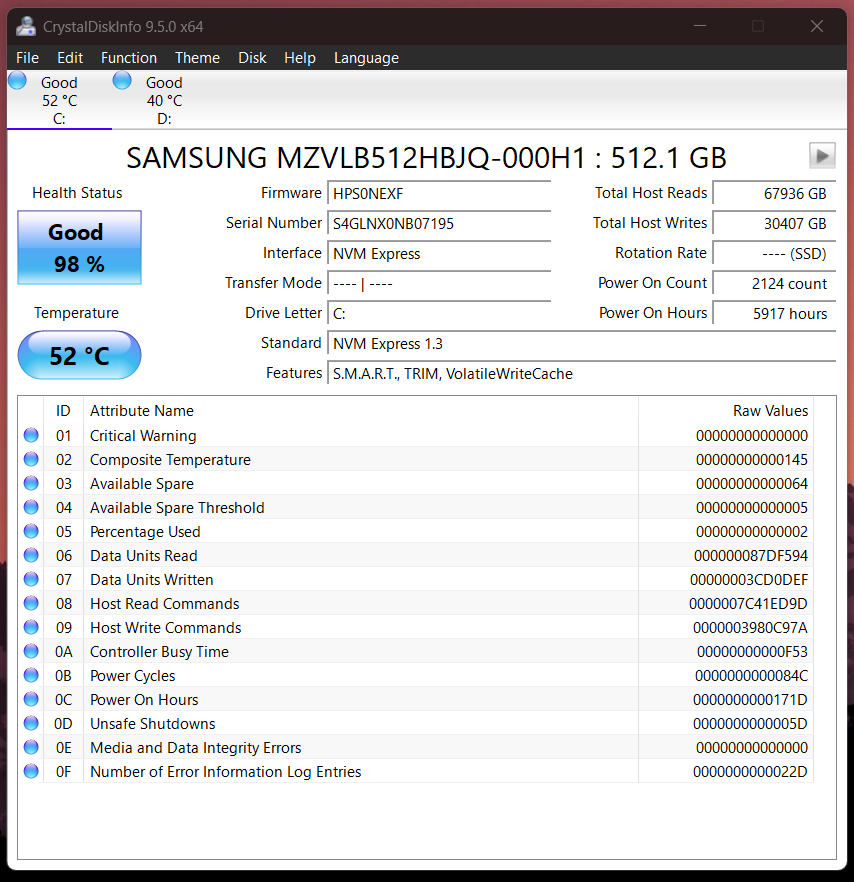Select the Percentage Used attribute name
854x882 pixels.
click(145, 532)
